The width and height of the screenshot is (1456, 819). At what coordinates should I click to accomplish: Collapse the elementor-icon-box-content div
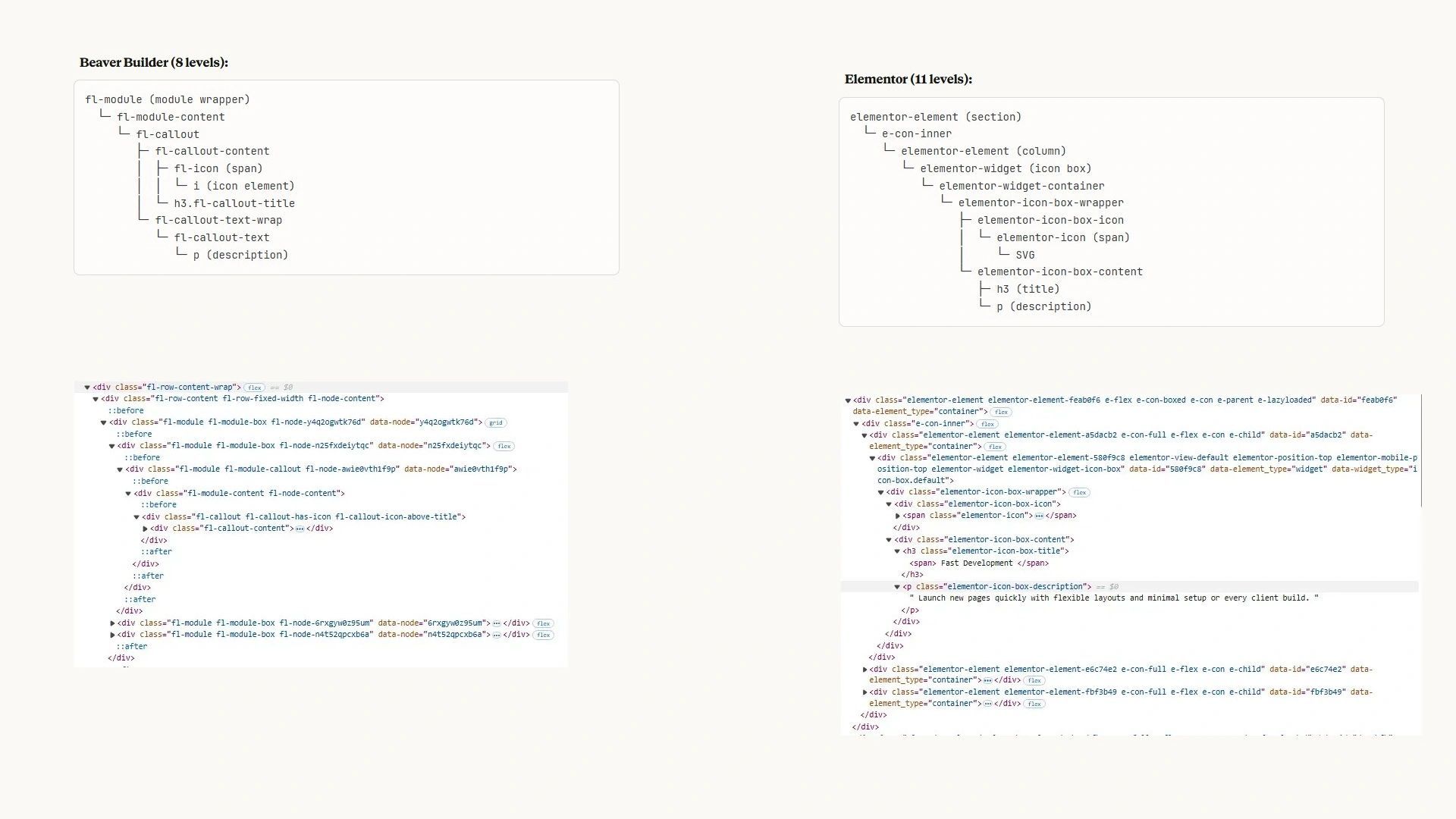(889, 540)
